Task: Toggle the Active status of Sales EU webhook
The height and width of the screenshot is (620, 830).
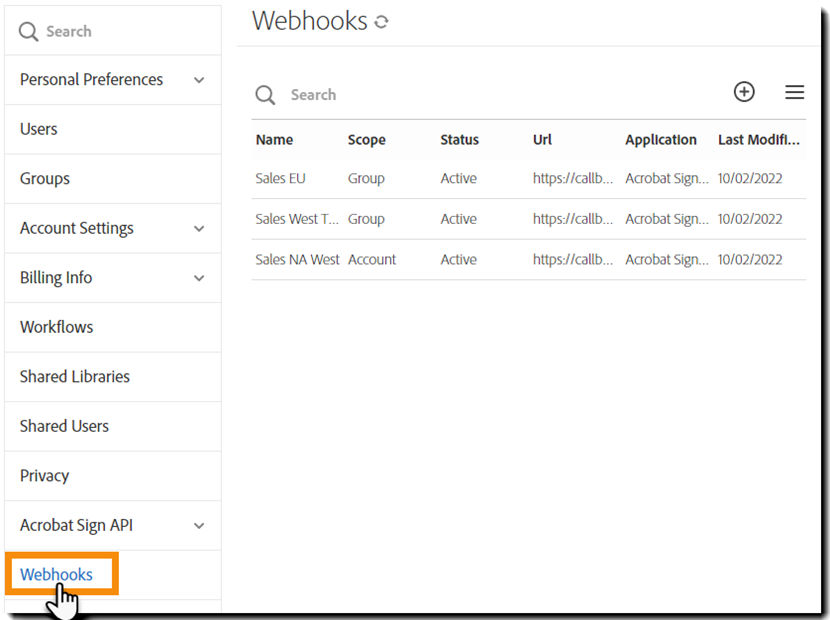Action: (x=458, y=178)
